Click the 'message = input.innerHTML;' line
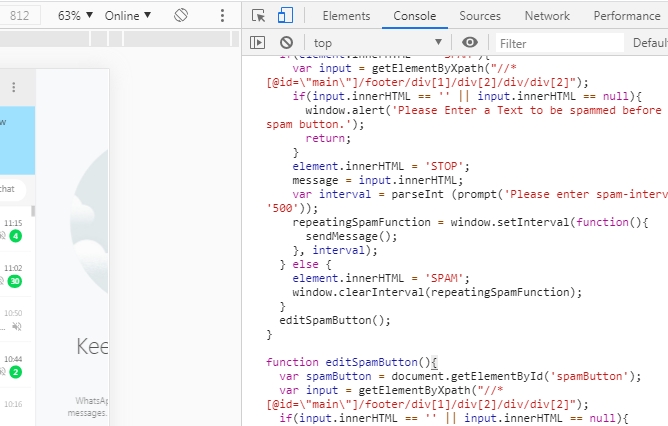Screen dimensions: 668x426 (x=377, y=180)
